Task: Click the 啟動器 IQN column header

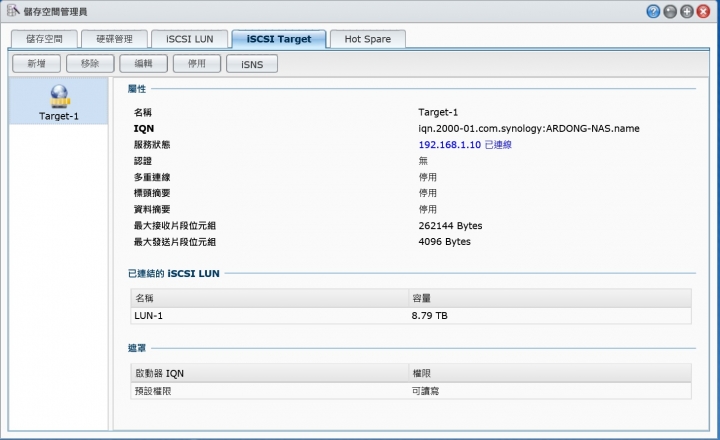Action: [270, 373]
